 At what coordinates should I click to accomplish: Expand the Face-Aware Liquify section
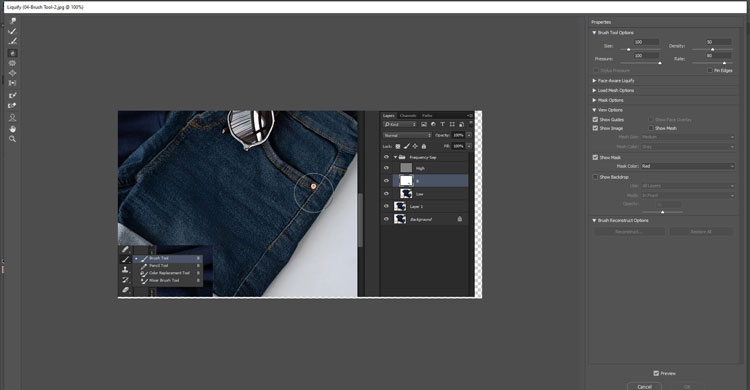(595, 81)
